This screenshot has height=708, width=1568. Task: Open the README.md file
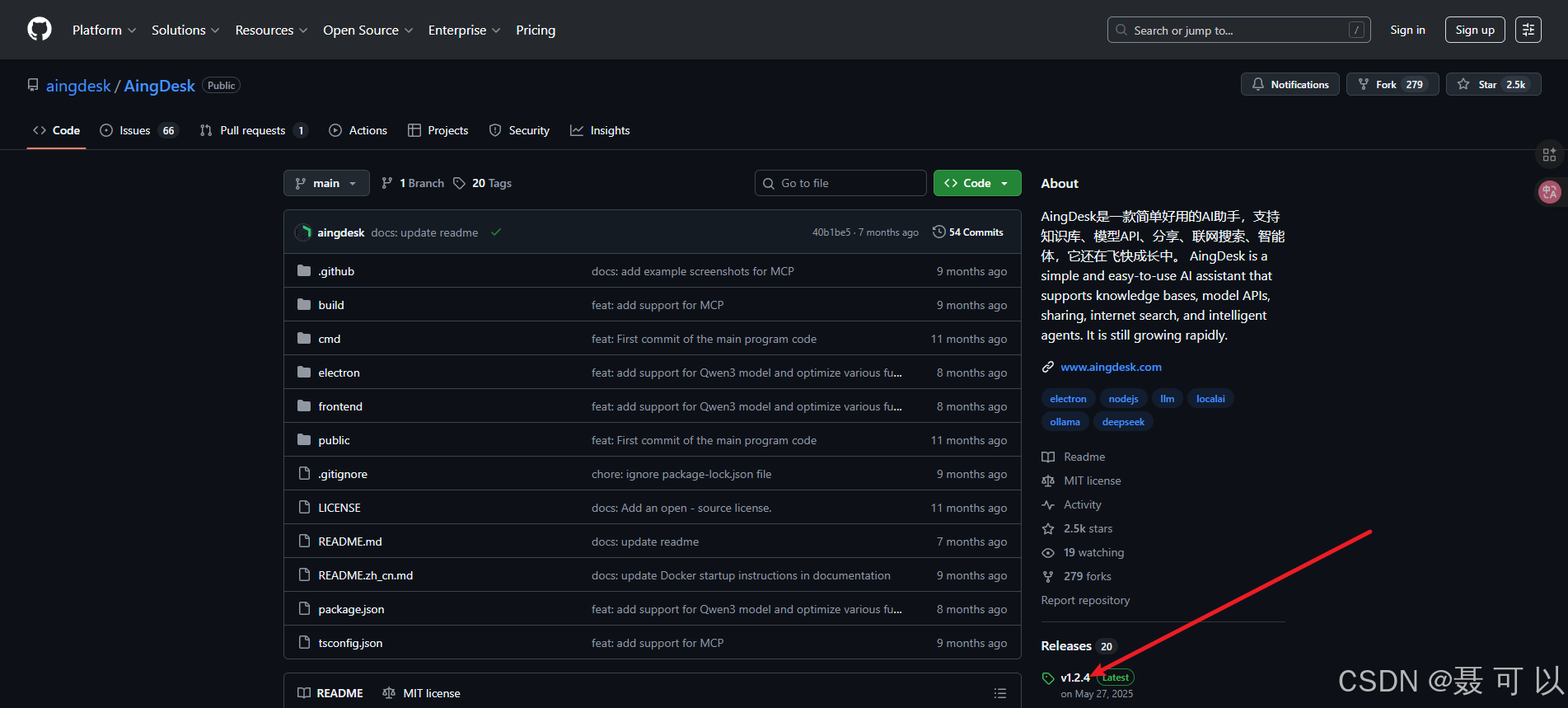[x=350, y=542]
